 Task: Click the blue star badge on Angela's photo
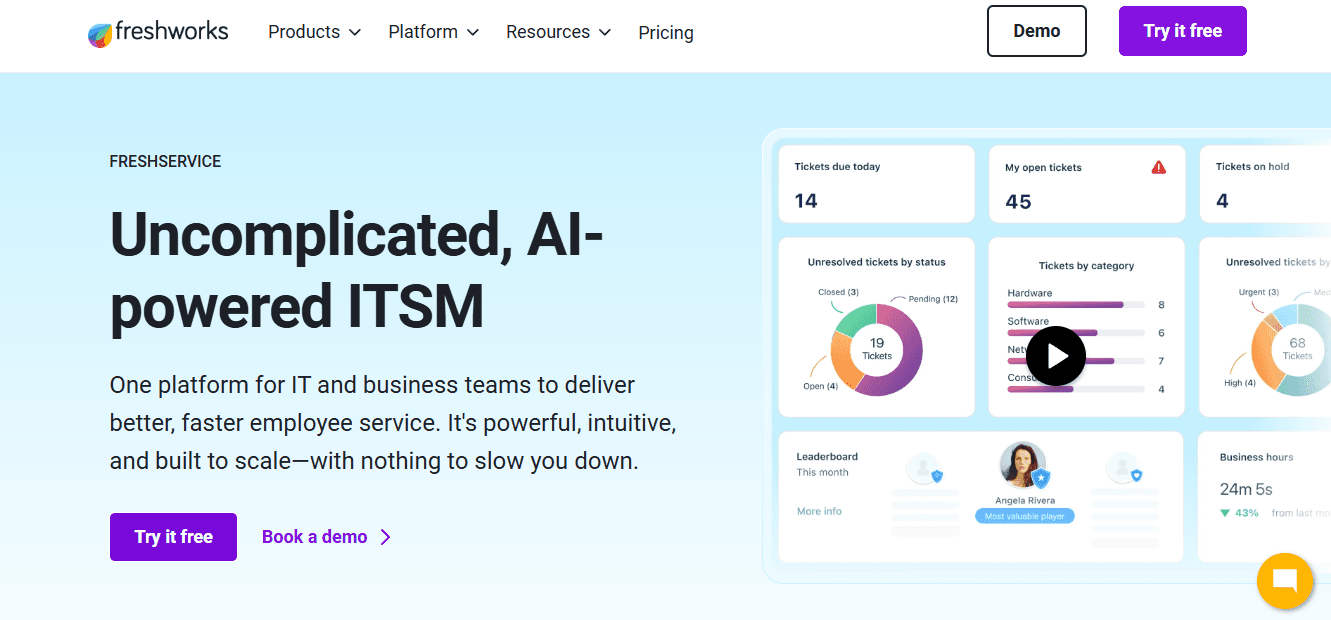(x=1041, y=478)
